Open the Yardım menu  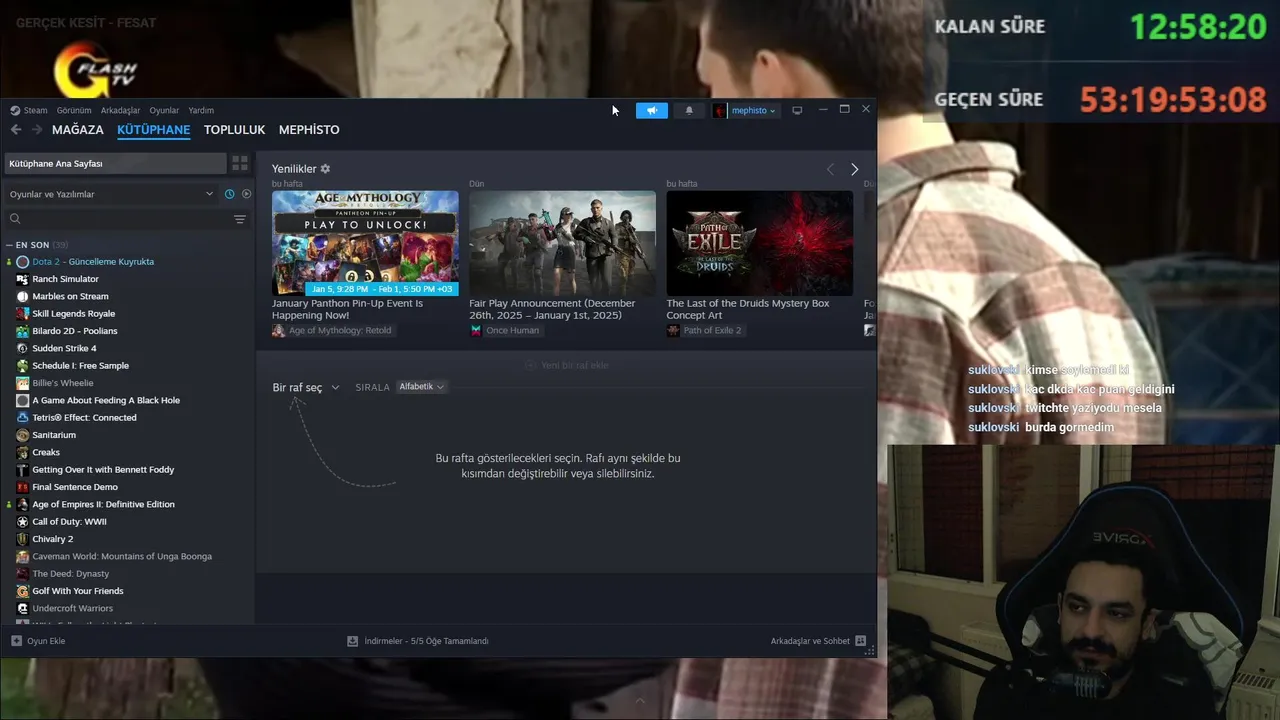tap(201, 110)
